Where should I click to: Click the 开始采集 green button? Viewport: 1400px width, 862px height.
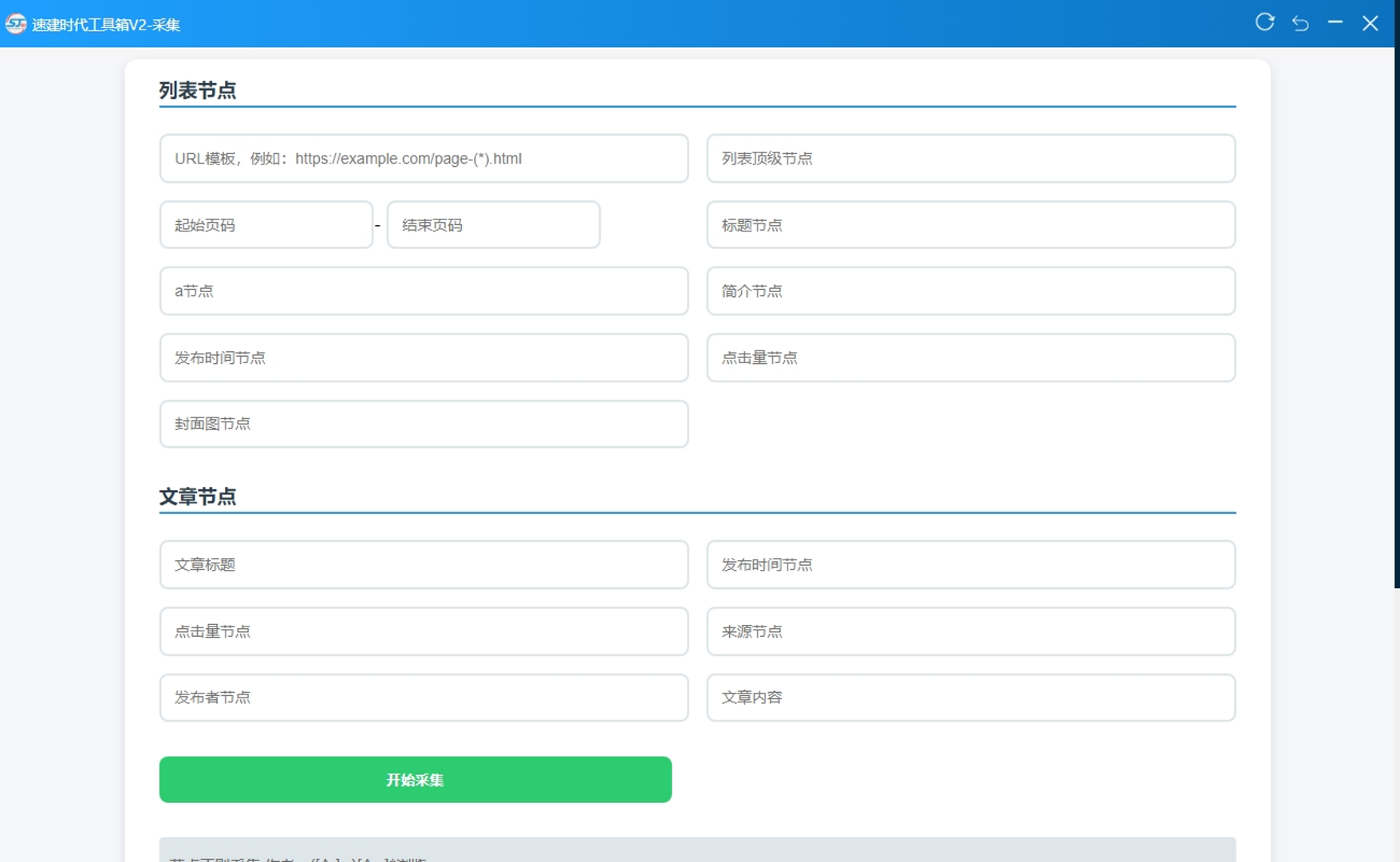(x=415, y=780)
